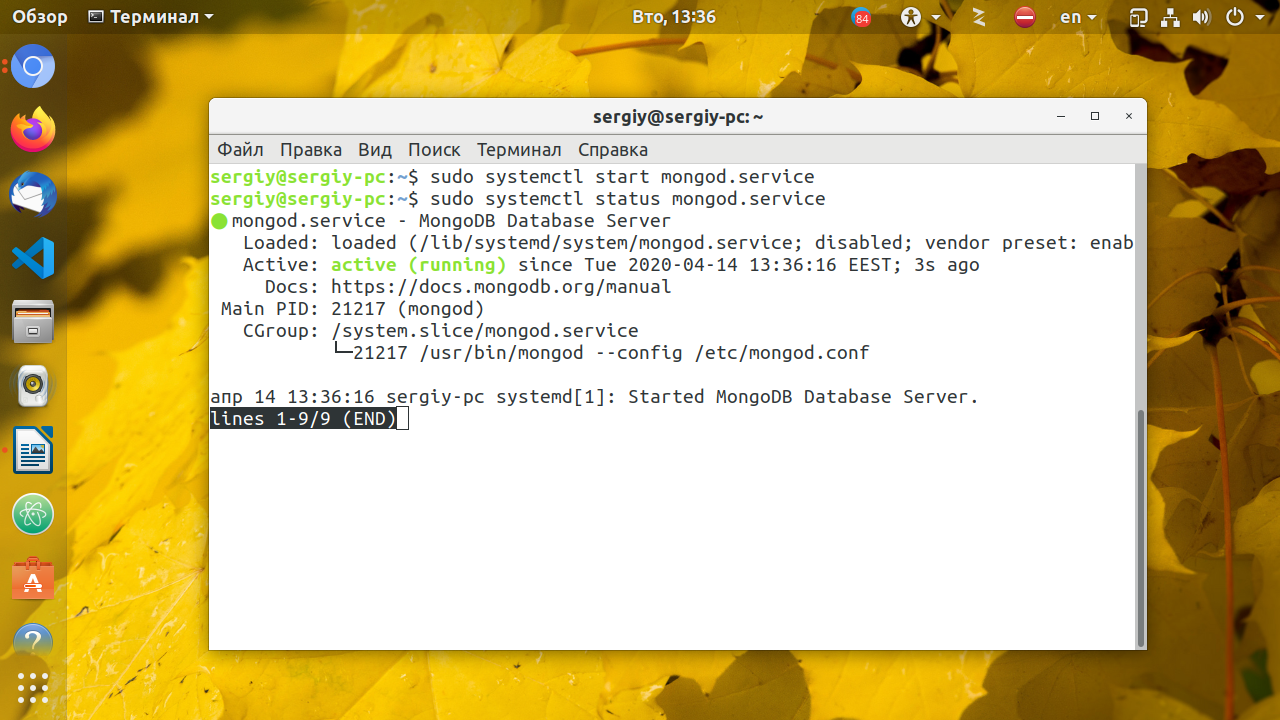
Task: Open the Files manager icon
Action: click(33, 323)
